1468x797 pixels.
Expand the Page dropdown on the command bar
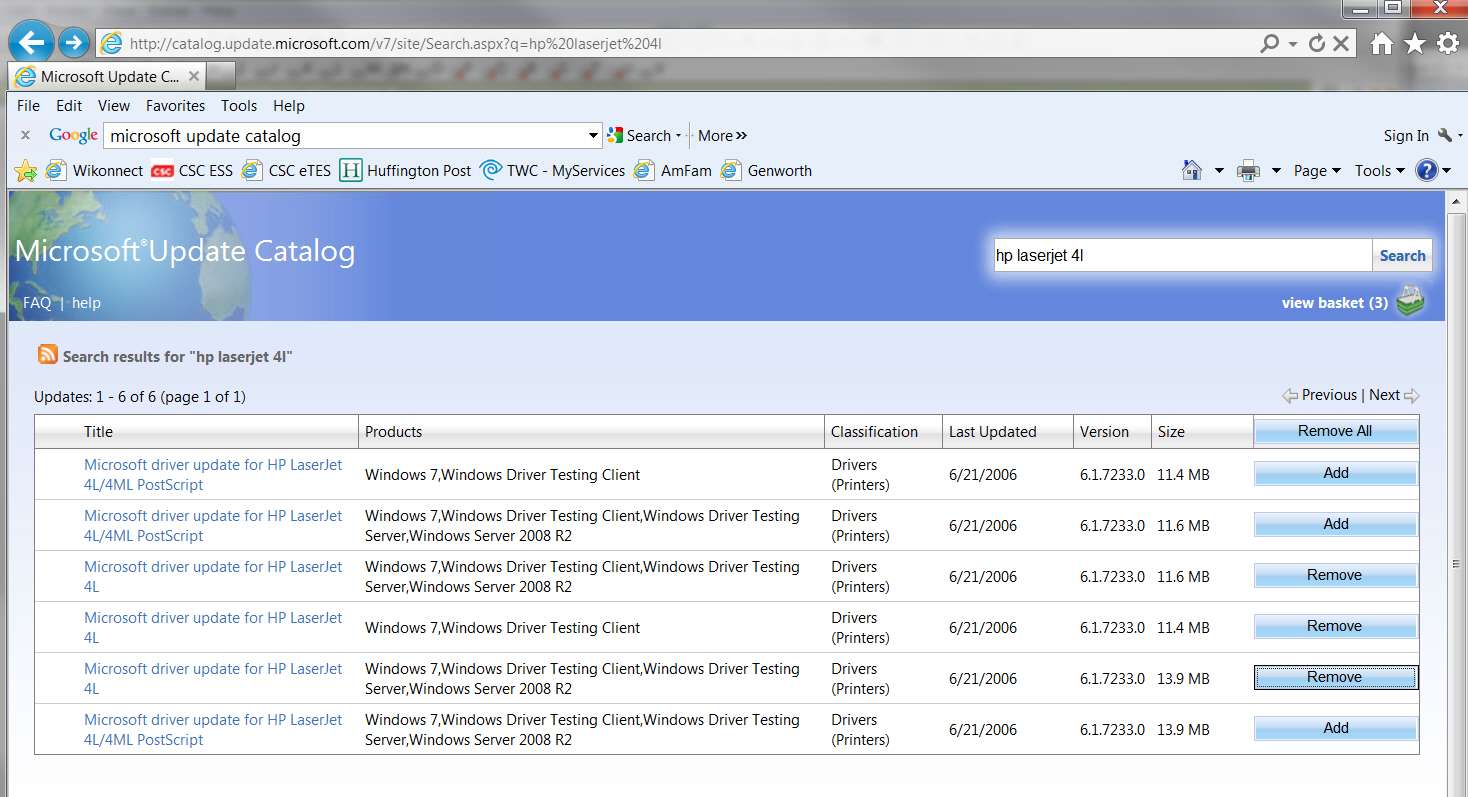coord(1317,171)
